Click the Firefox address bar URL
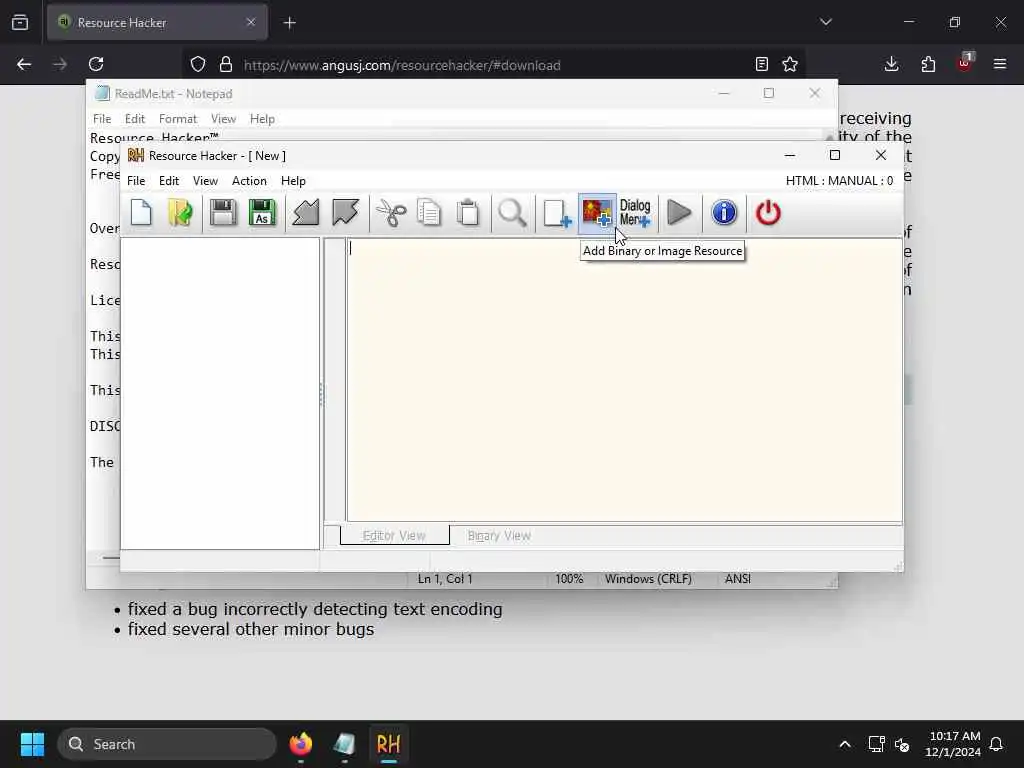This screenshot has height=768, width=1024. (402, 65)
